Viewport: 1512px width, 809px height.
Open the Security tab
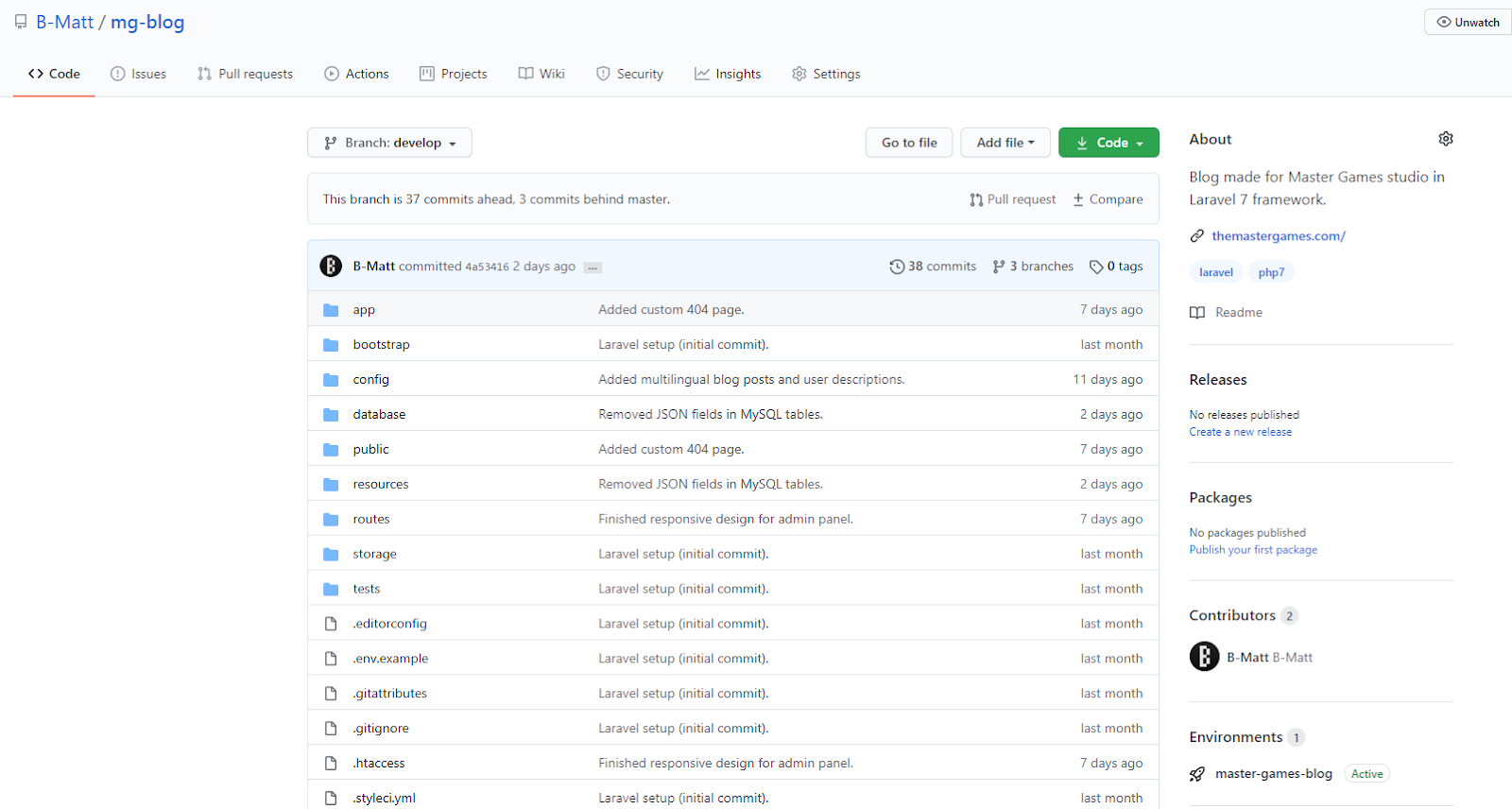coord(629,74)
